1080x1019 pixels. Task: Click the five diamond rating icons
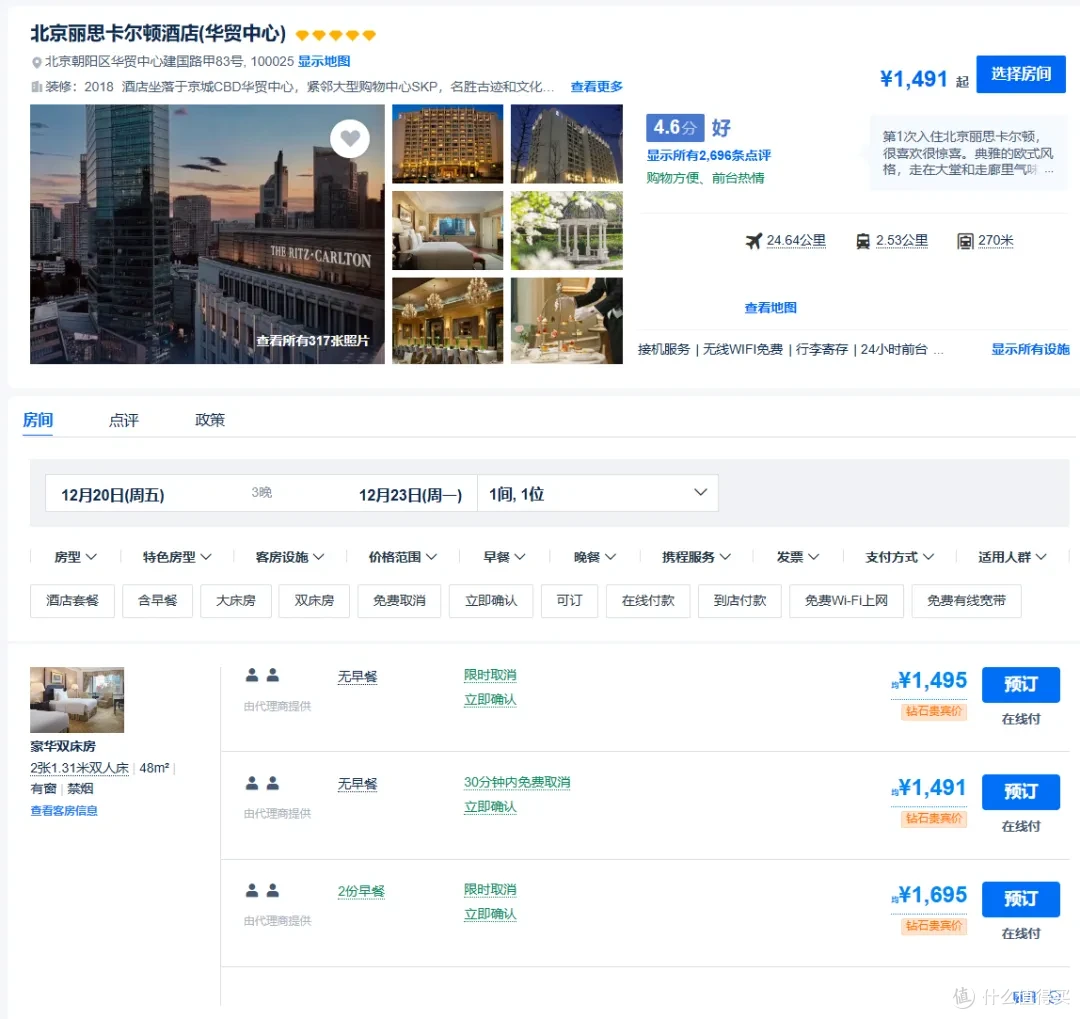335,34
